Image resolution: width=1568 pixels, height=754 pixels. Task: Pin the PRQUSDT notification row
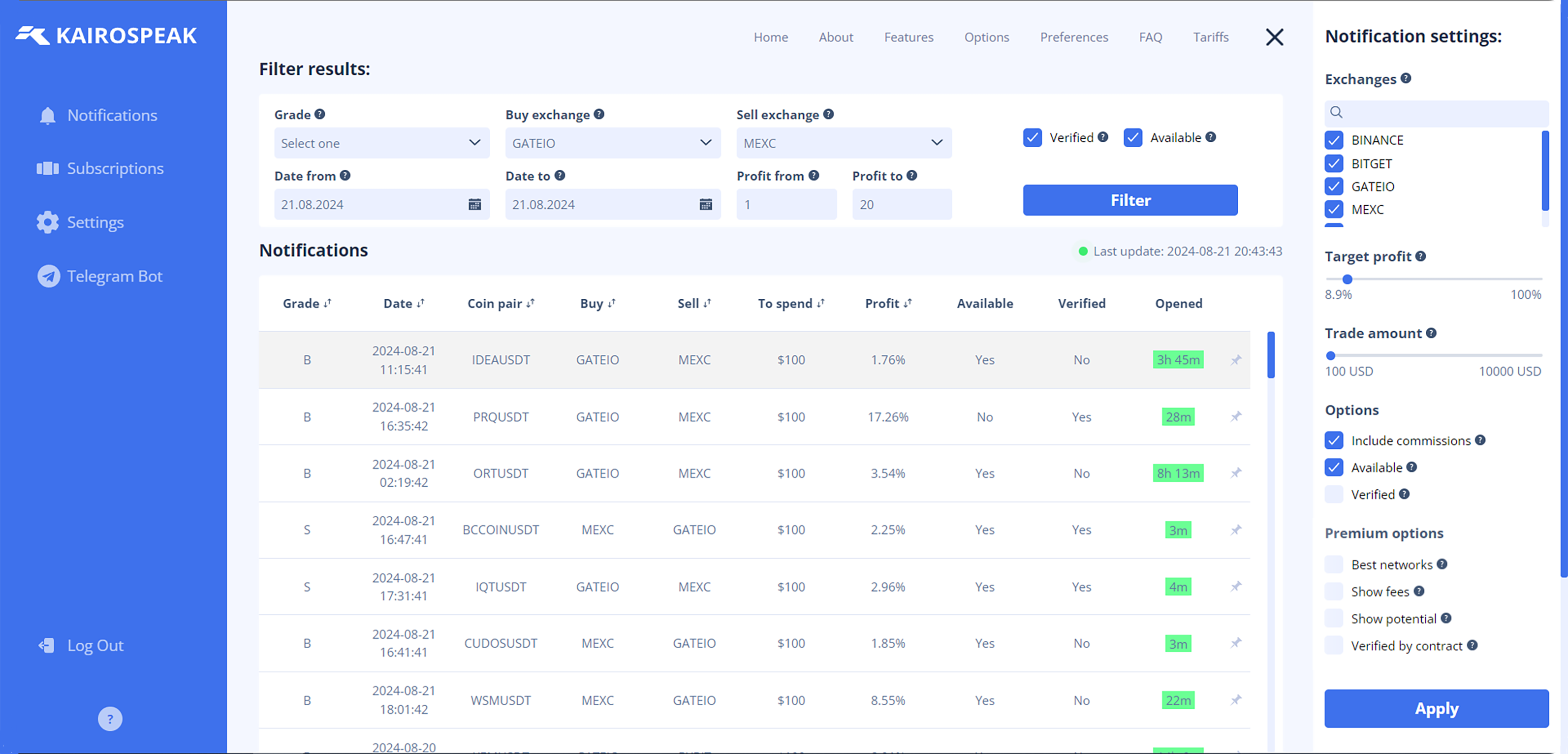click(x=1236, y=417)
